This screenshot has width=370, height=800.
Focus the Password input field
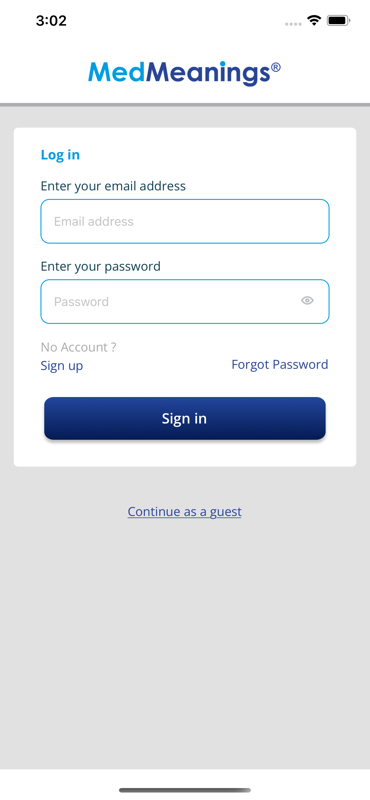coord(185,301)
